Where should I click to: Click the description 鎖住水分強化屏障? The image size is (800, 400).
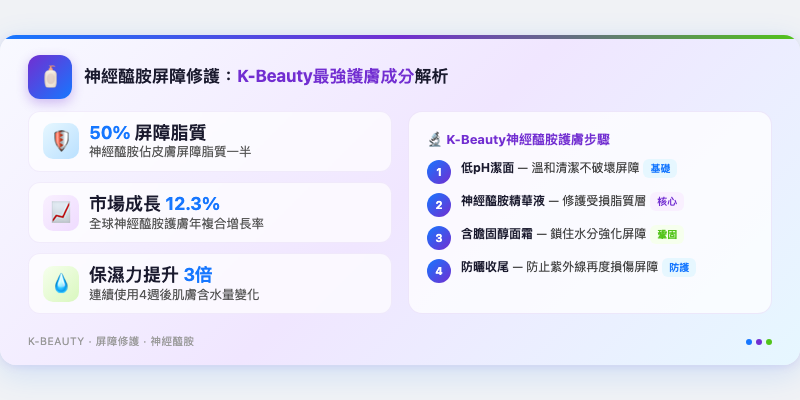click(598, 234)
